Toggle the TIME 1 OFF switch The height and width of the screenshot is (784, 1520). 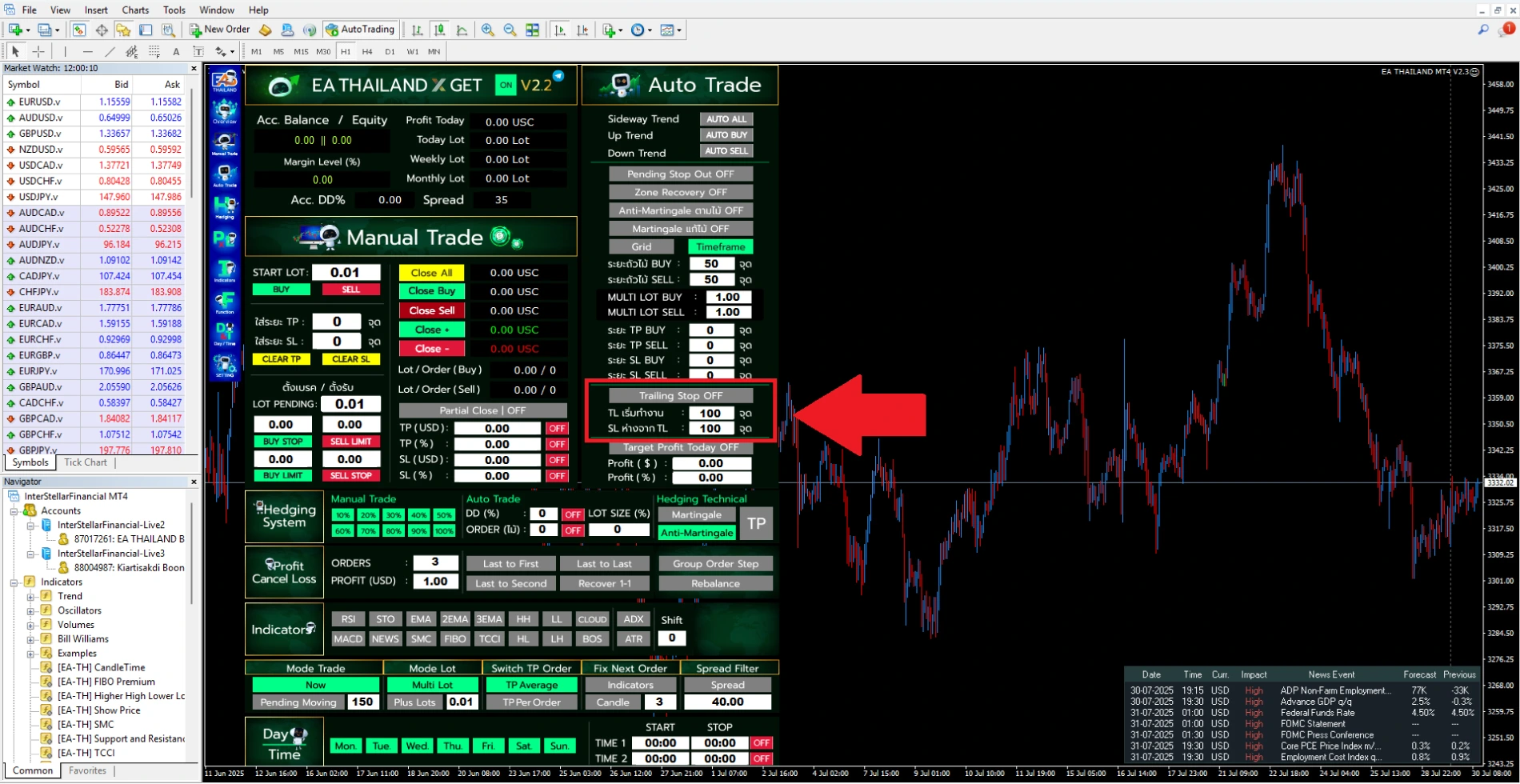[761, 743]
